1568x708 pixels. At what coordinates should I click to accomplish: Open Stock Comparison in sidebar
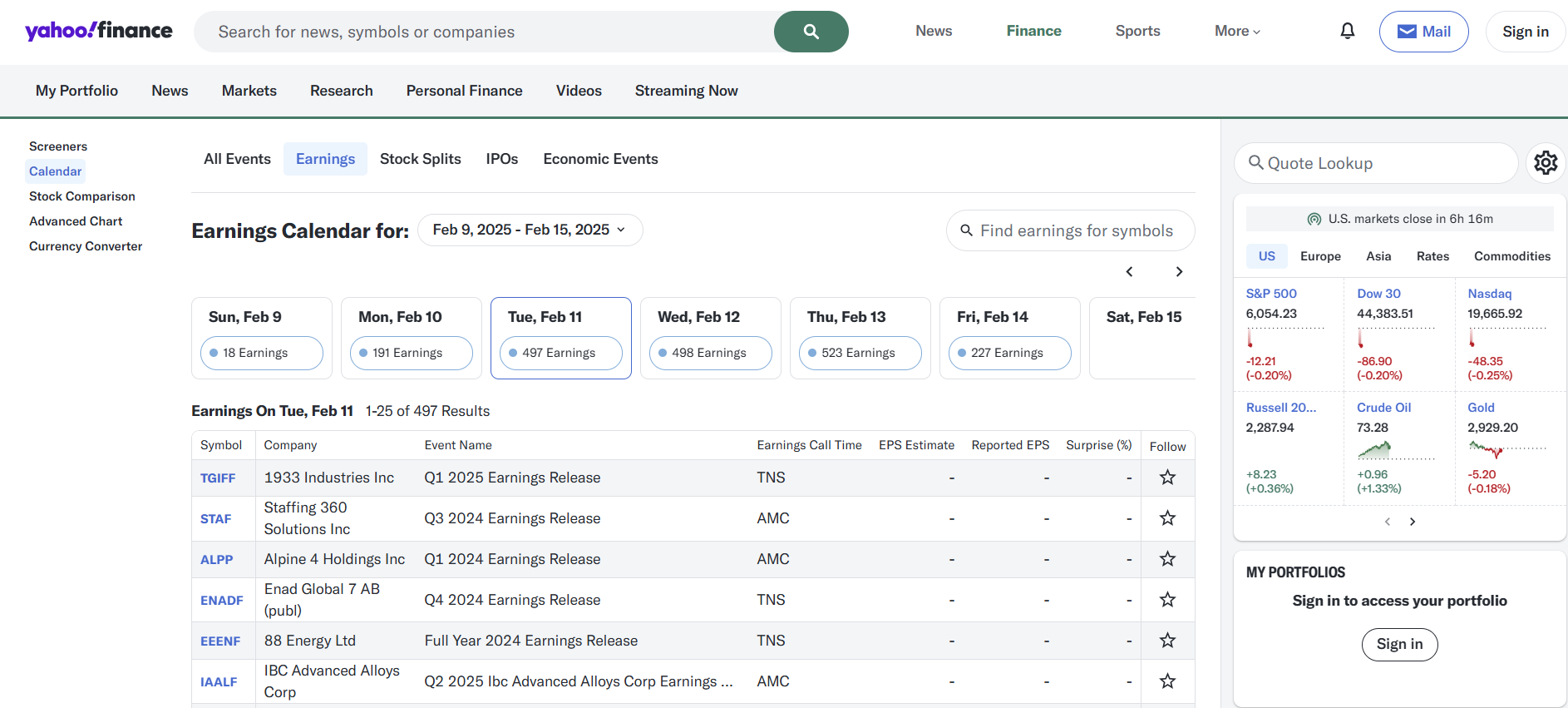pos(81,196)
